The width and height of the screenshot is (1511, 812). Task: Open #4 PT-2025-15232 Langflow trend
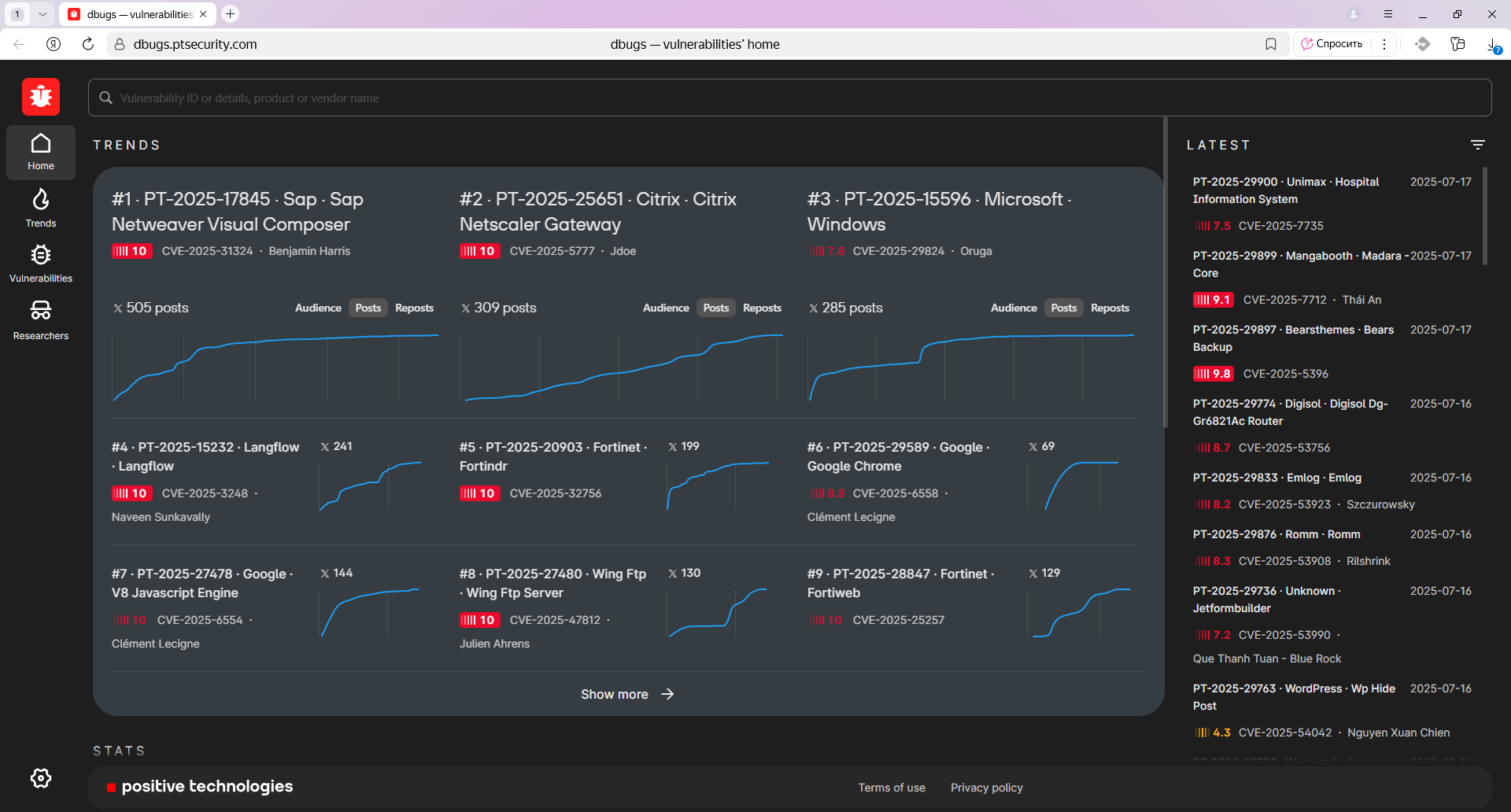pos(205,456)
